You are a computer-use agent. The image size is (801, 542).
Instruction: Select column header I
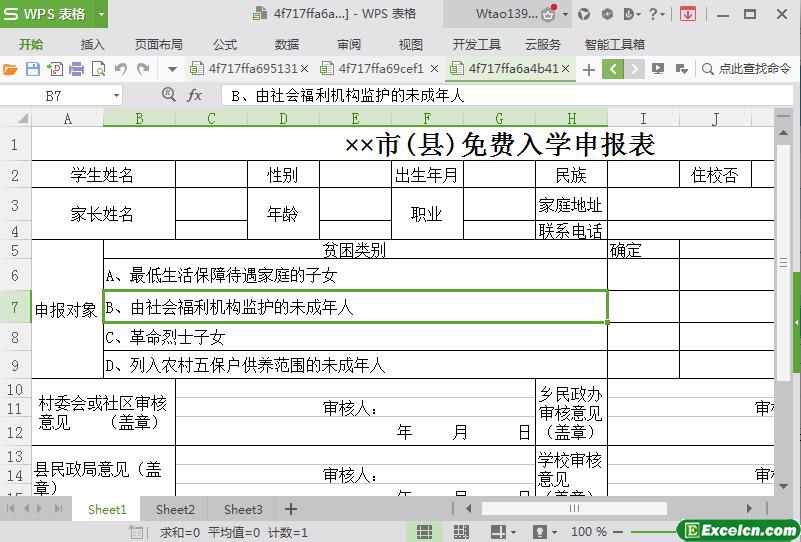coord(643,119)
